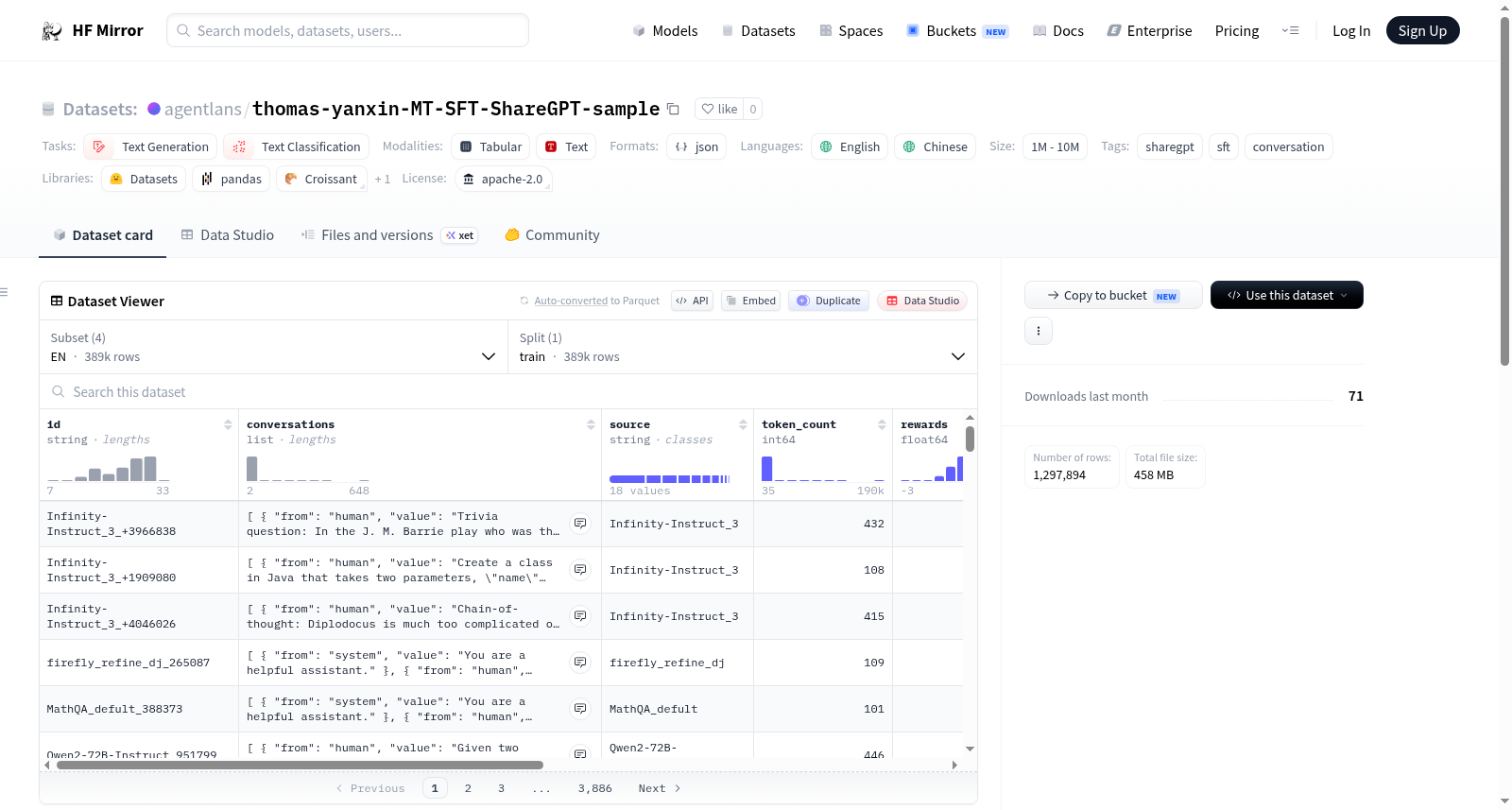
Task: Click Log In
Action: coord(1351,31)
